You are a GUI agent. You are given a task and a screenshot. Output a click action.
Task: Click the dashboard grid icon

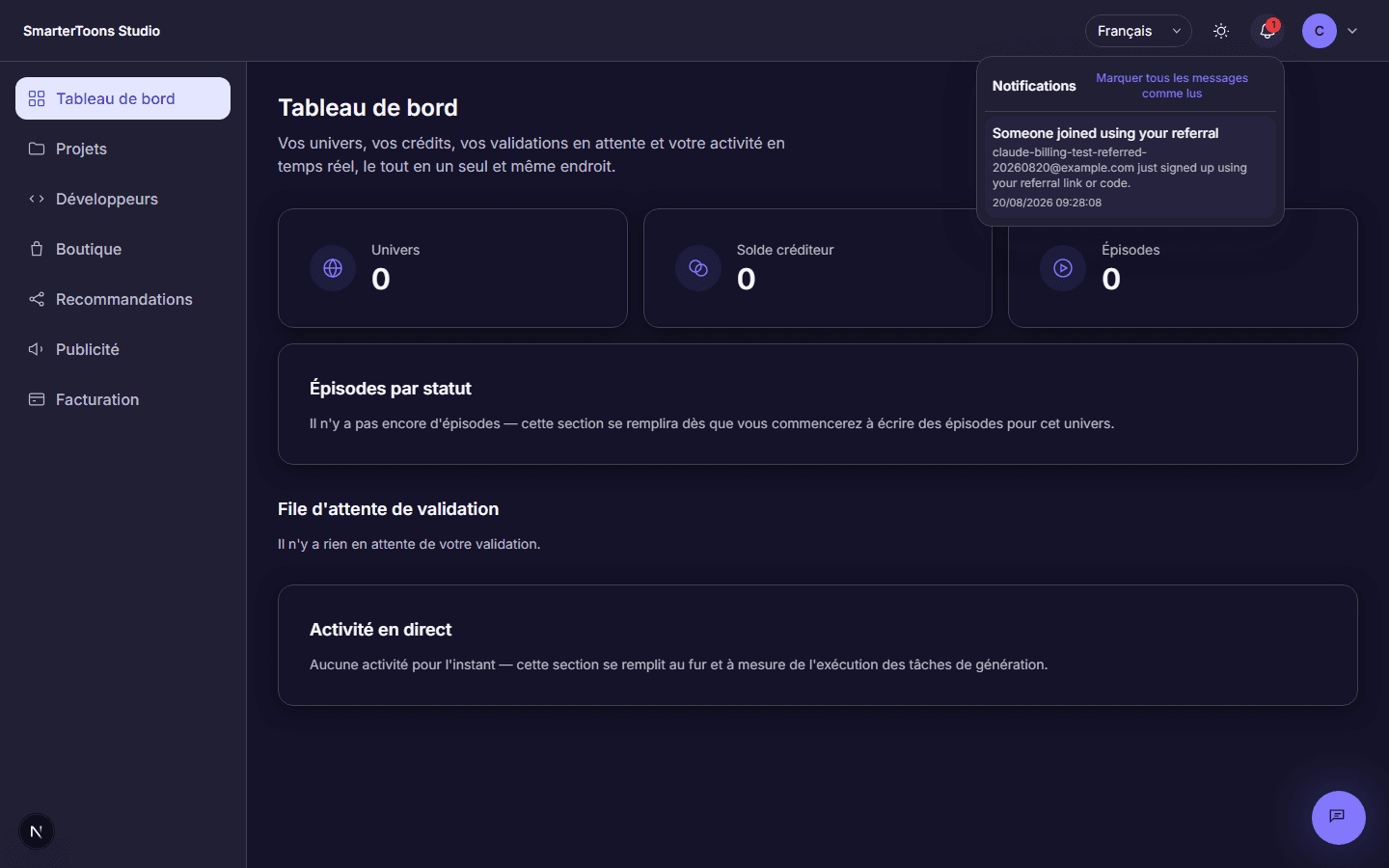(37, 98)
